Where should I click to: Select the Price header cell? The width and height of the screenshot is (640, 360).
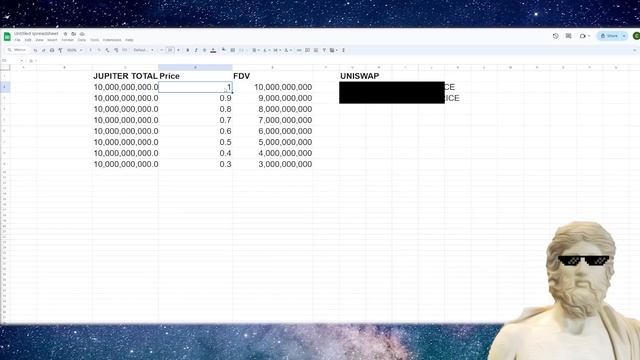[196, 76]
